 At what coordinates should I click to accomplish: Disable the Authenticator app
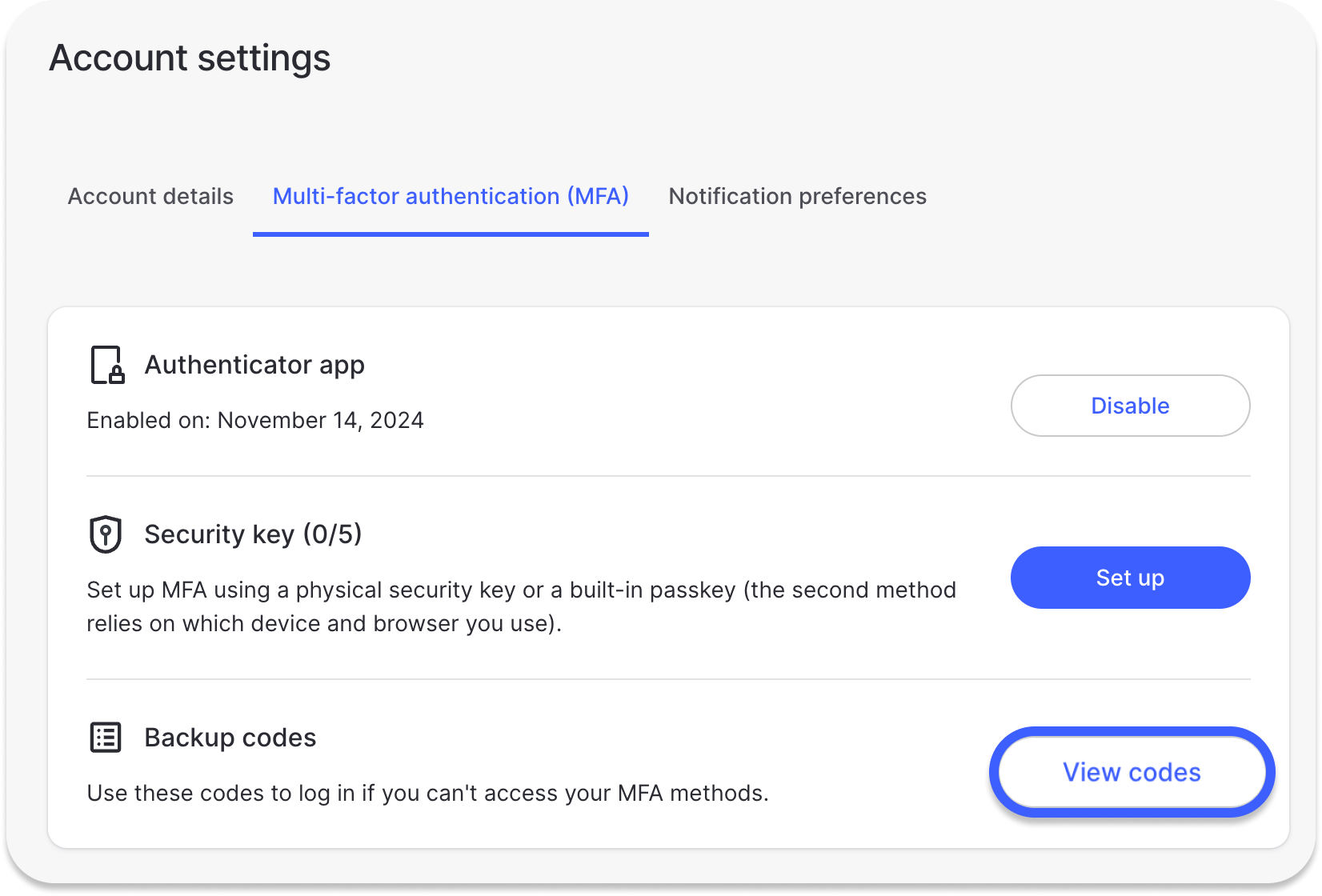tap(1129, 406)
